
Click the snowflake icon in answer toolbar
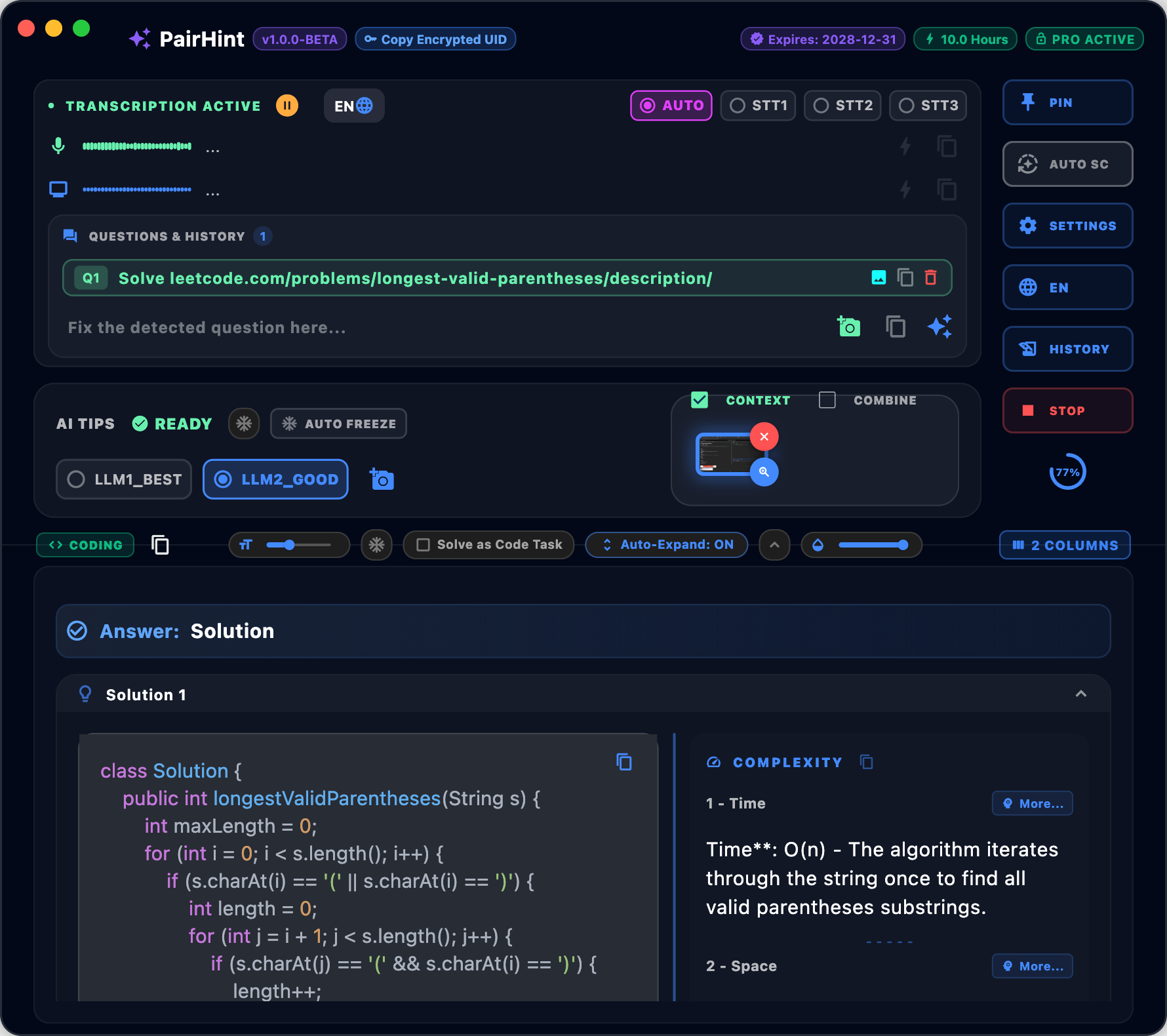tap(376, 545)
